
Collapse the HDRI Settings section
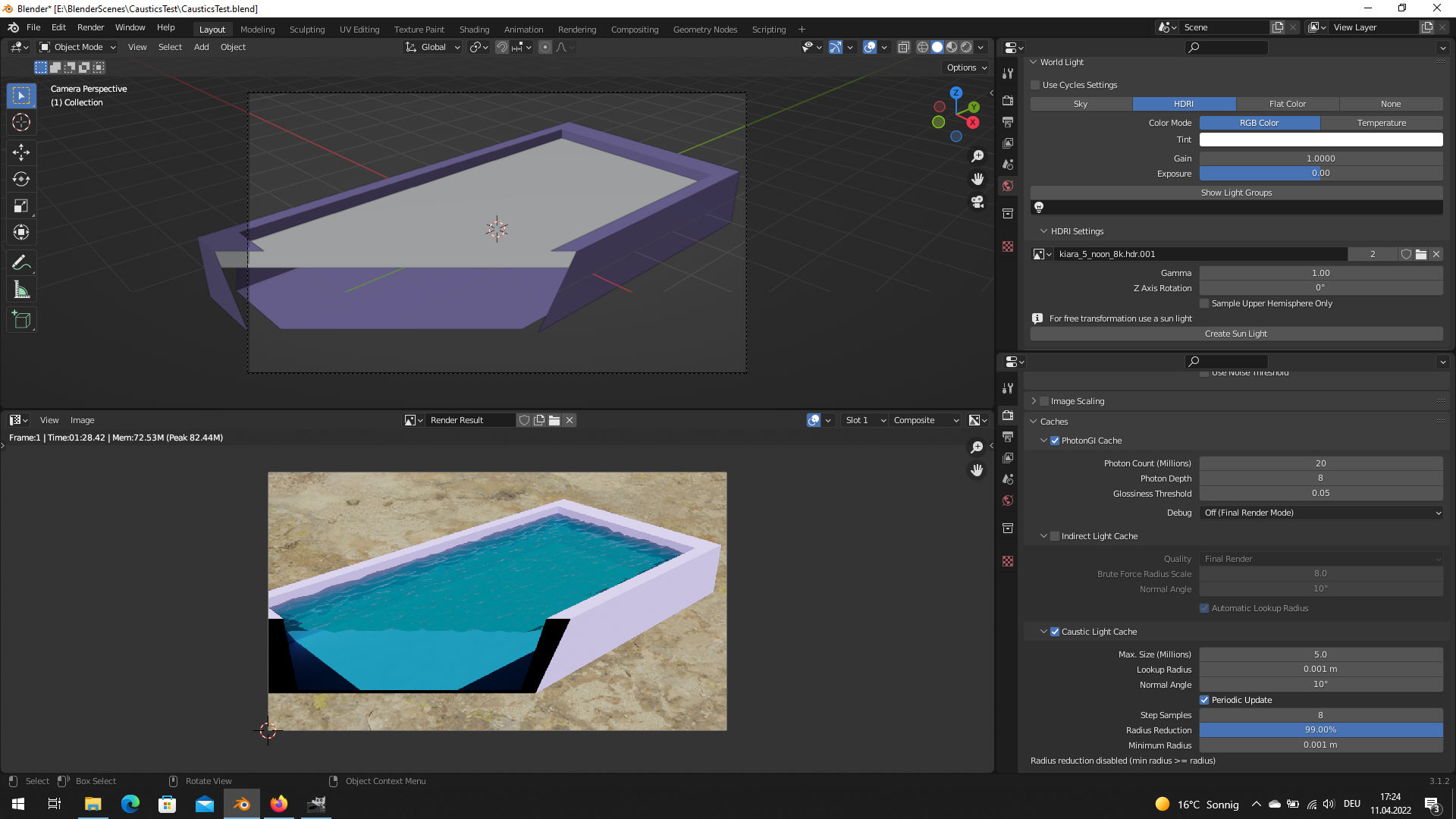tap(1043, 231)
